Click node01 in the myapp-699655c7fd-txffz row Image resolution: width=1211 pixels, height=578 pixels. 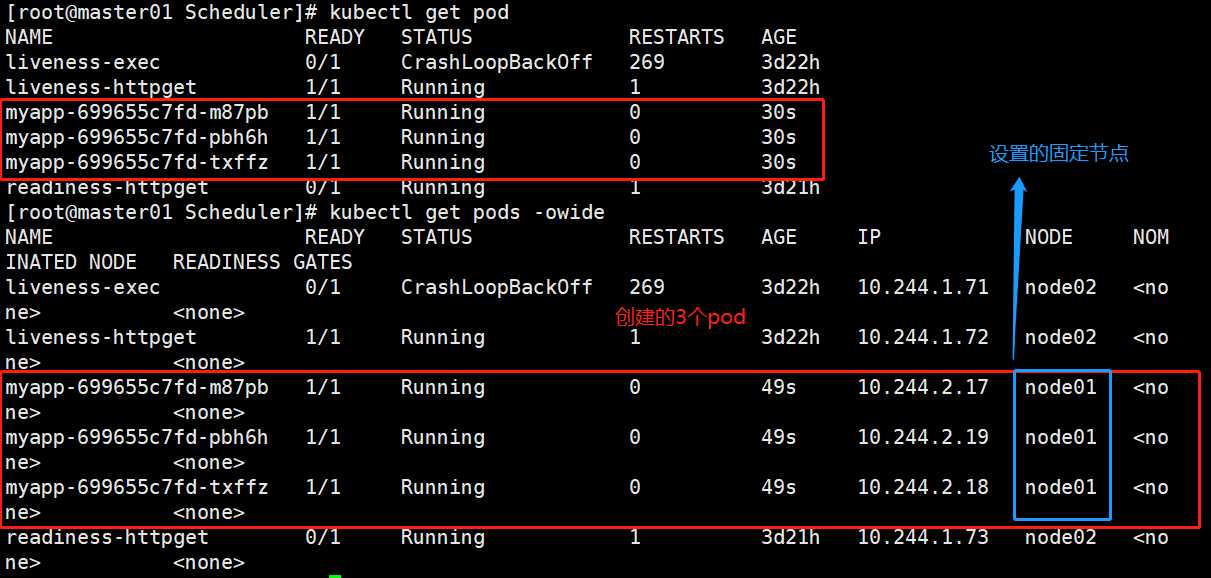pyautogui.click(x=1061, y=487)
